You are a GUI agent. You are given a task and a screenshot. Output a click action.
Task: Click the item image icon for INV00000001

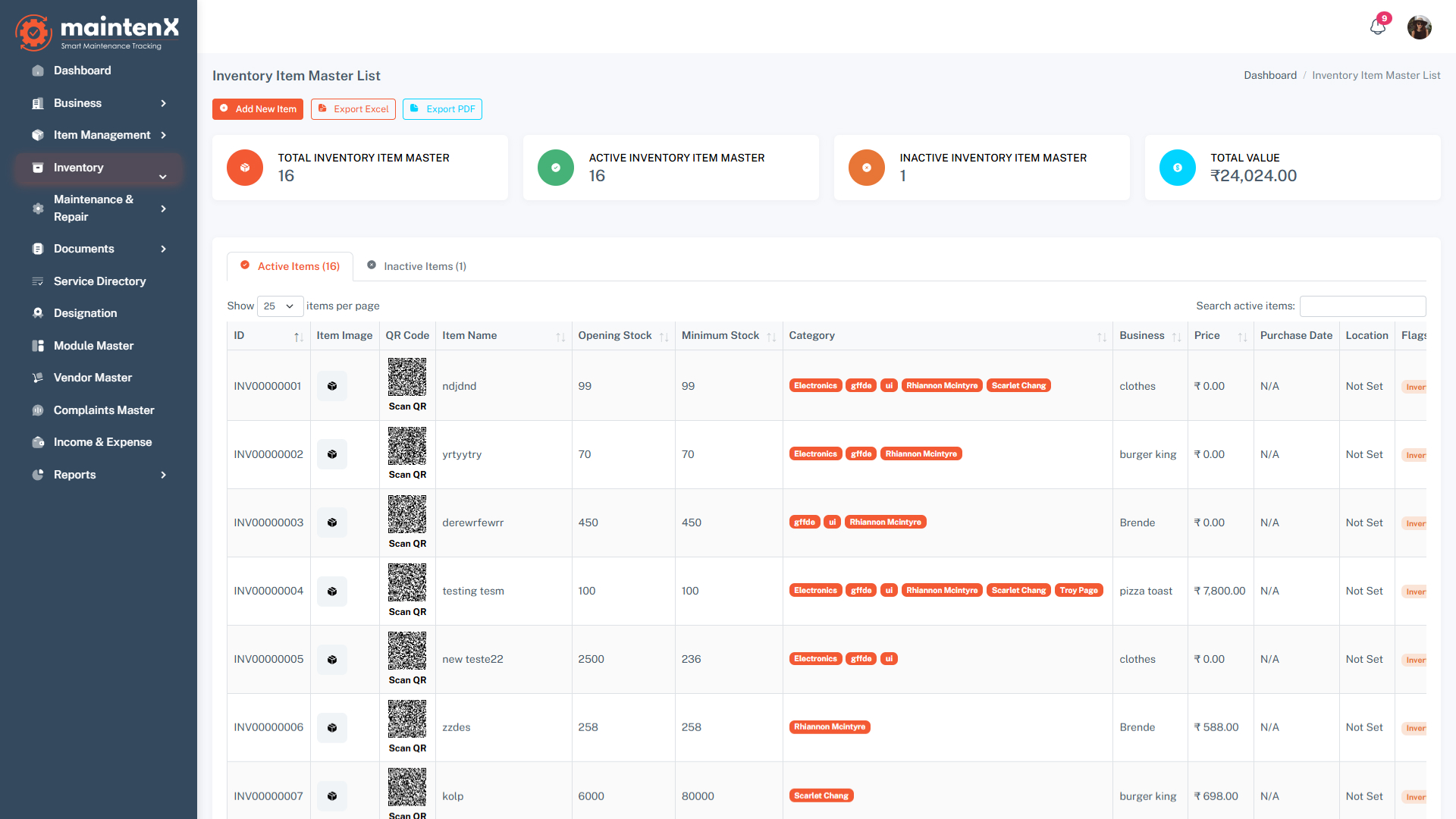(x=331, y=385)
